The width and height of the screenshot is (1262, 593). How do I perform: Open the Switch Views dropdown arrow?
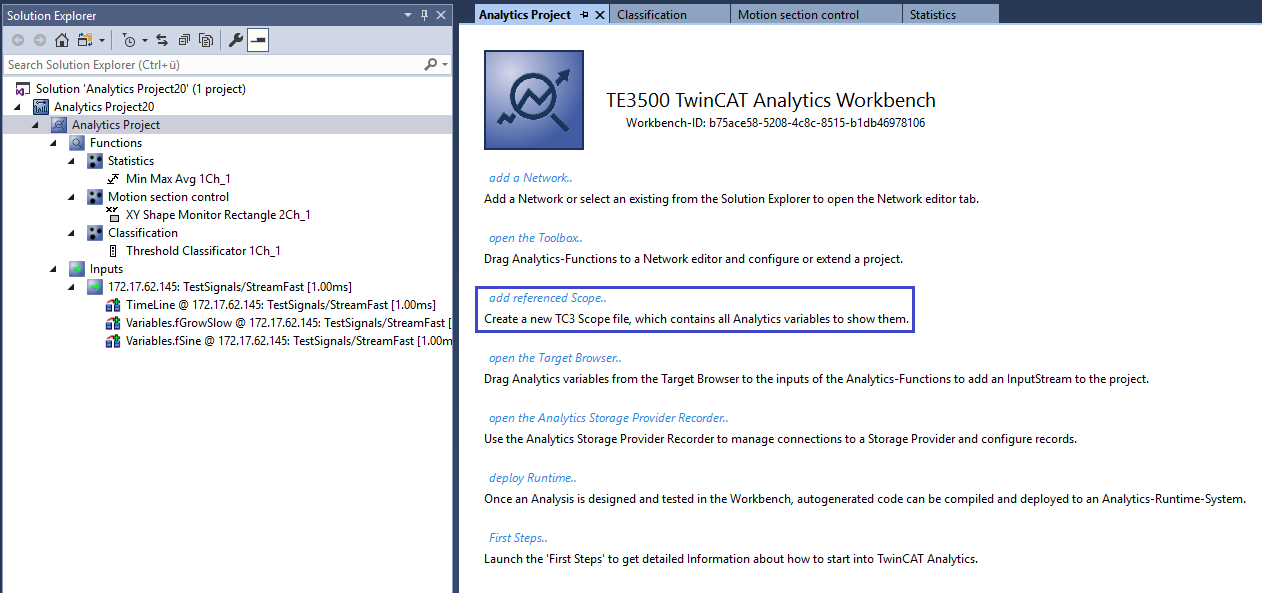[x=102, y=41]
